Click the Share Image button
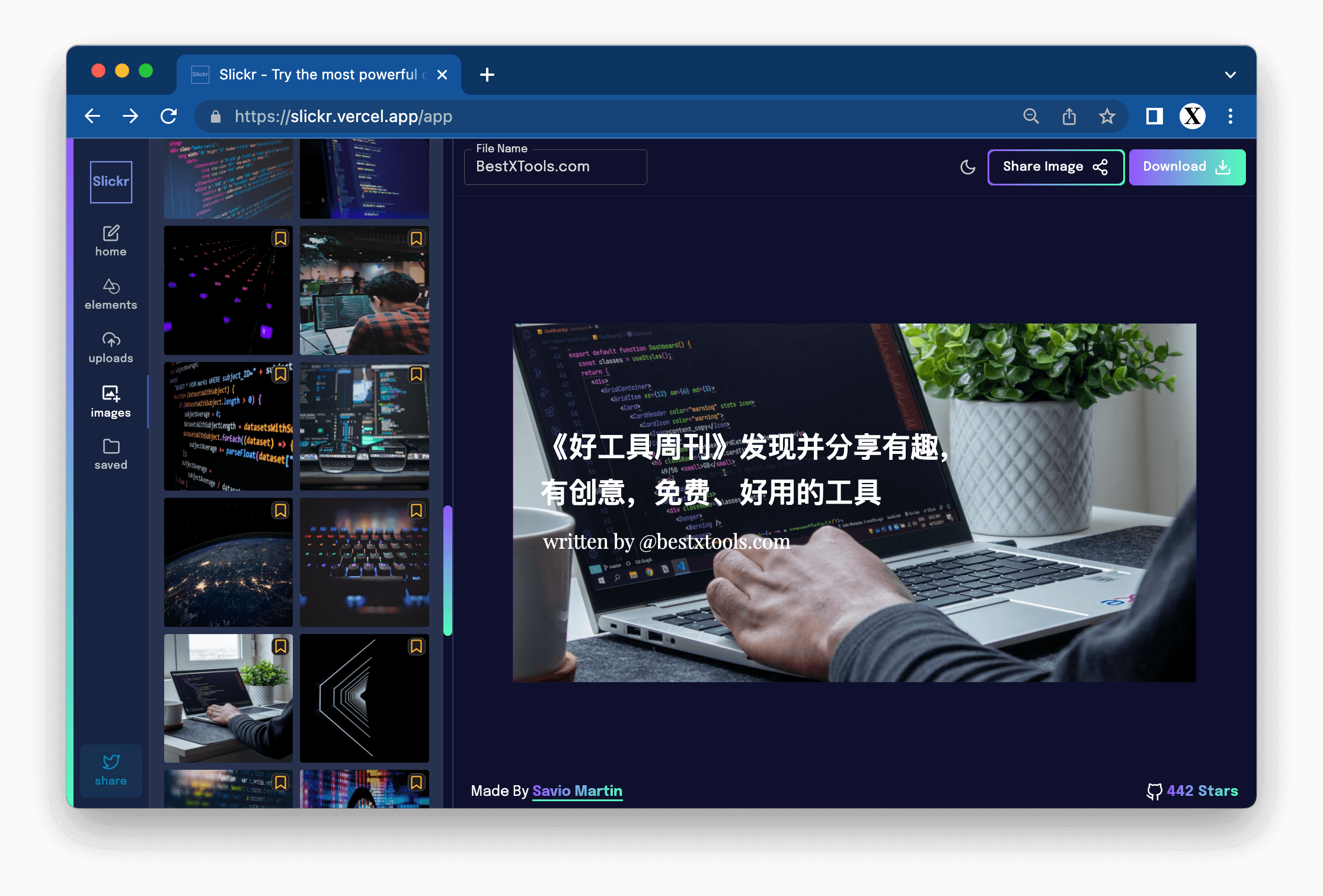Screen dimensions: 1323x896 [x=1055, y=167]
